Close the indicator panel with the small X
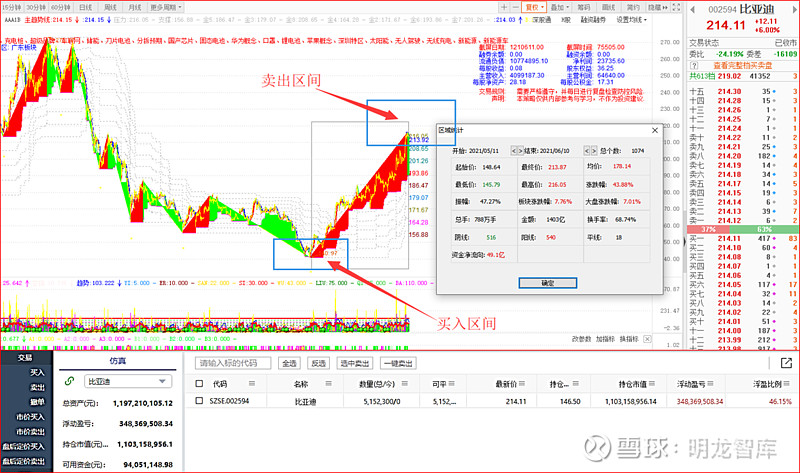This screenshot has height=473, width=800. click(x=647, y=339)
